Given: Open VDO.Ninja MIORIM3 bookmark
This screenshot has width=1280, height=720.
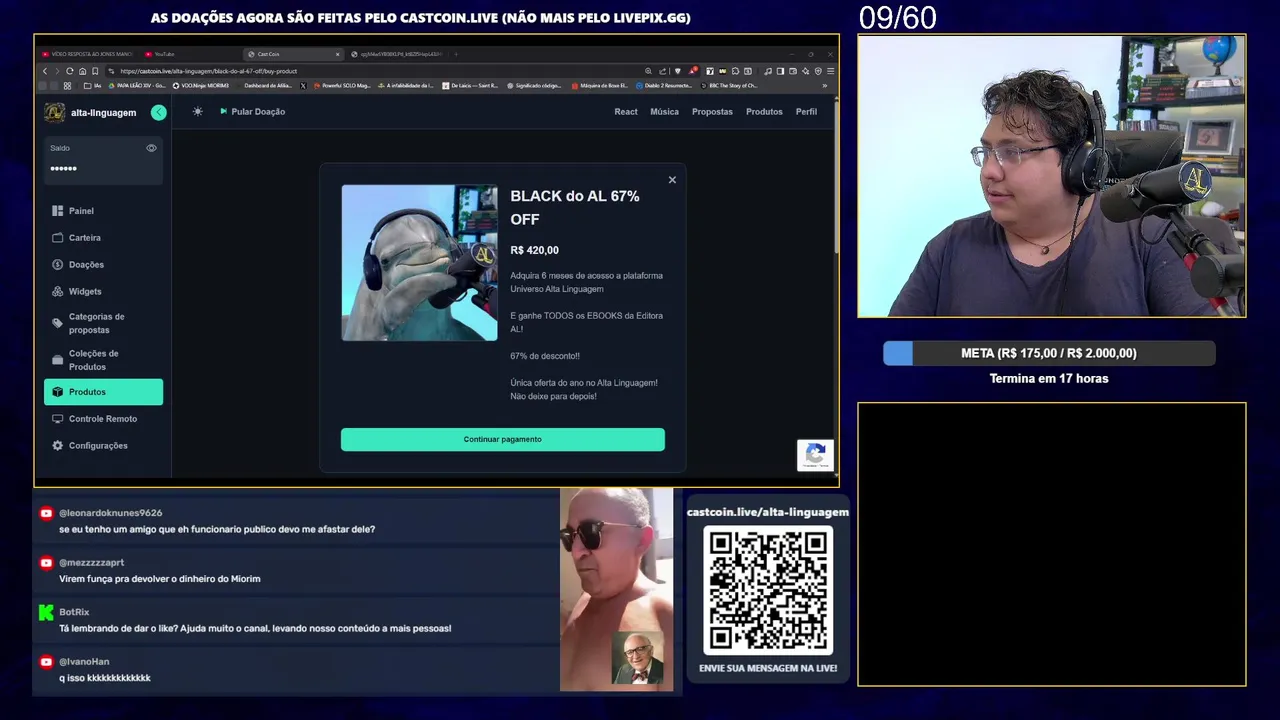Looking at the screenshot, I should (200, 86).
